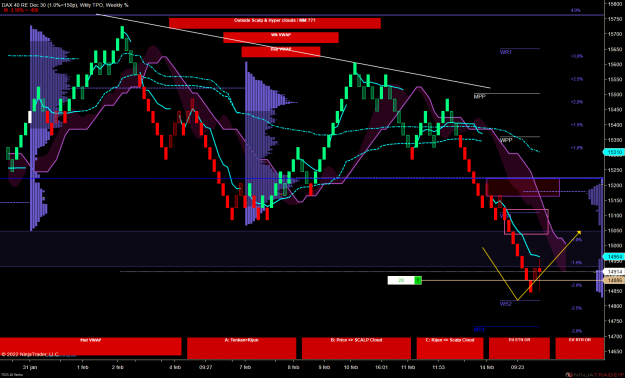Click the dark red rectangle zone near 15200
The image size is (625, 378).
pyautogui.click(x=523, y=187)
